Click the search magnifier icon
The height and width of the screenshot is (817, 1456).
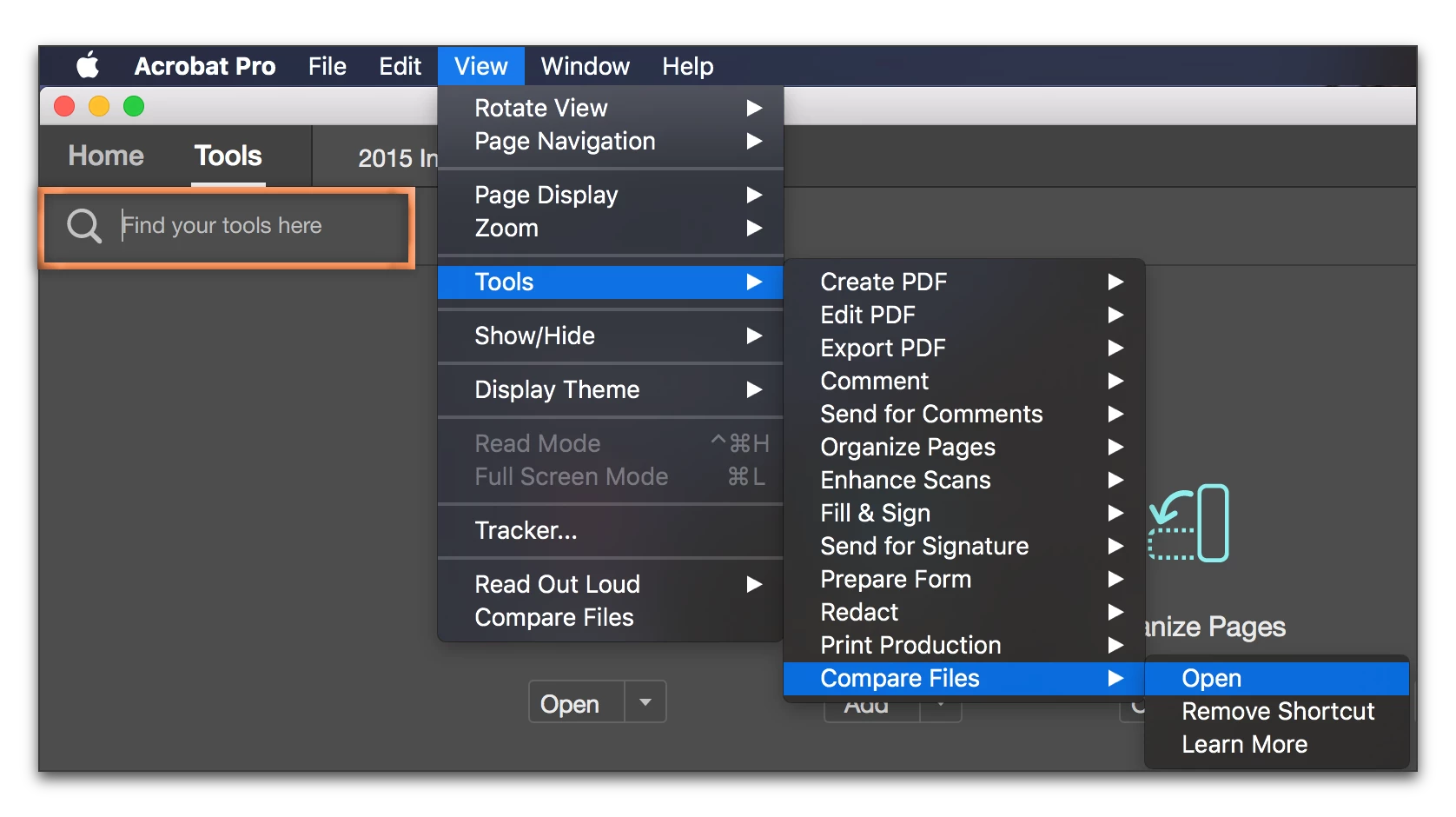[84, 226]
